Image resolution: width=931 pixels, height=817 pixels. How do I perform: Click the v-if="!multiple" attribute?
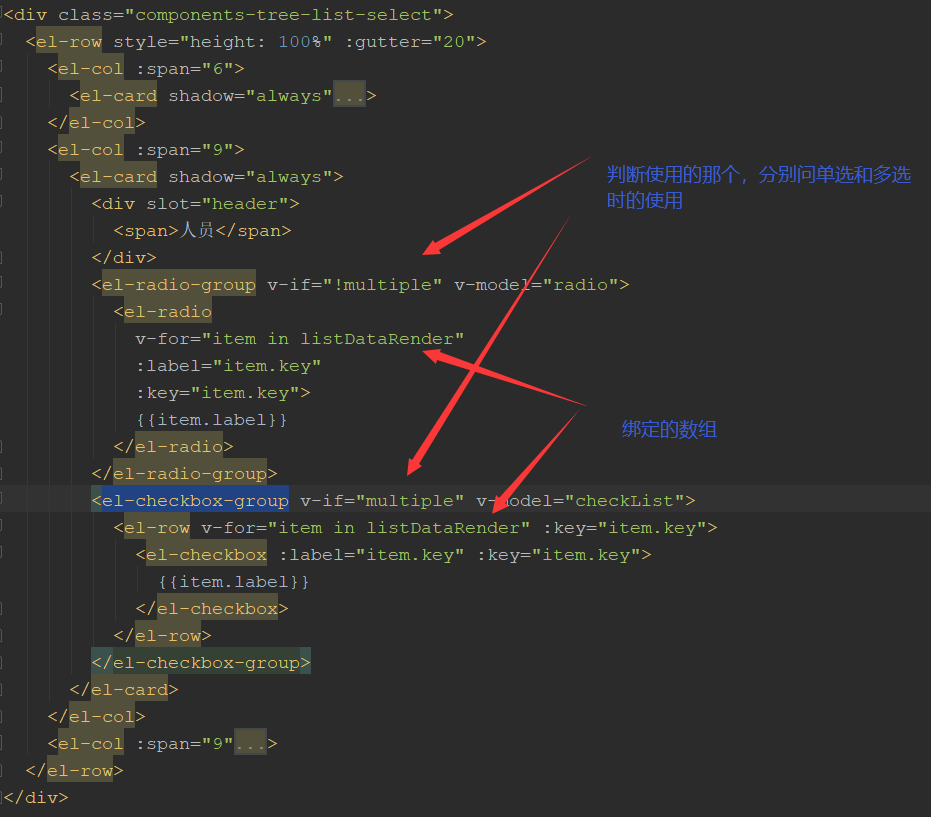[x=354, y=284]
